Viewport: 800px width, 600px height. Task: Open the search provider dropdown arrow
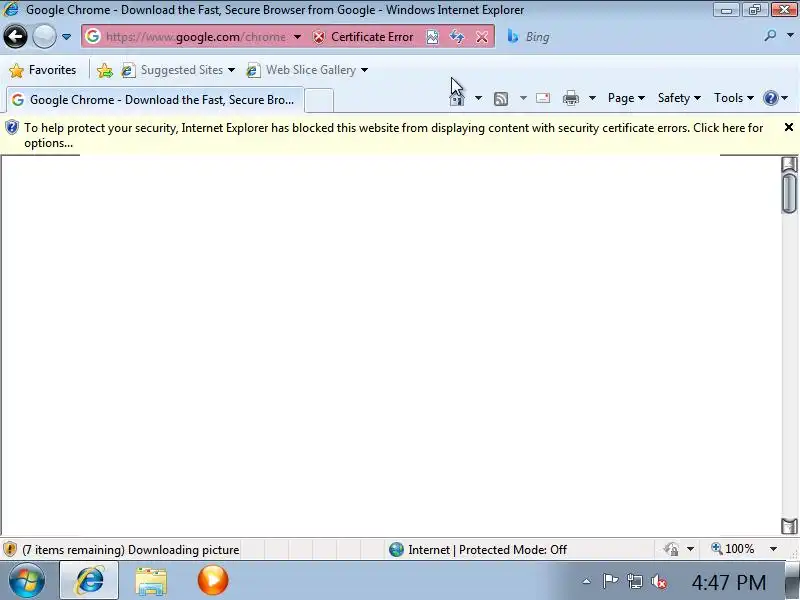point(790,36)
